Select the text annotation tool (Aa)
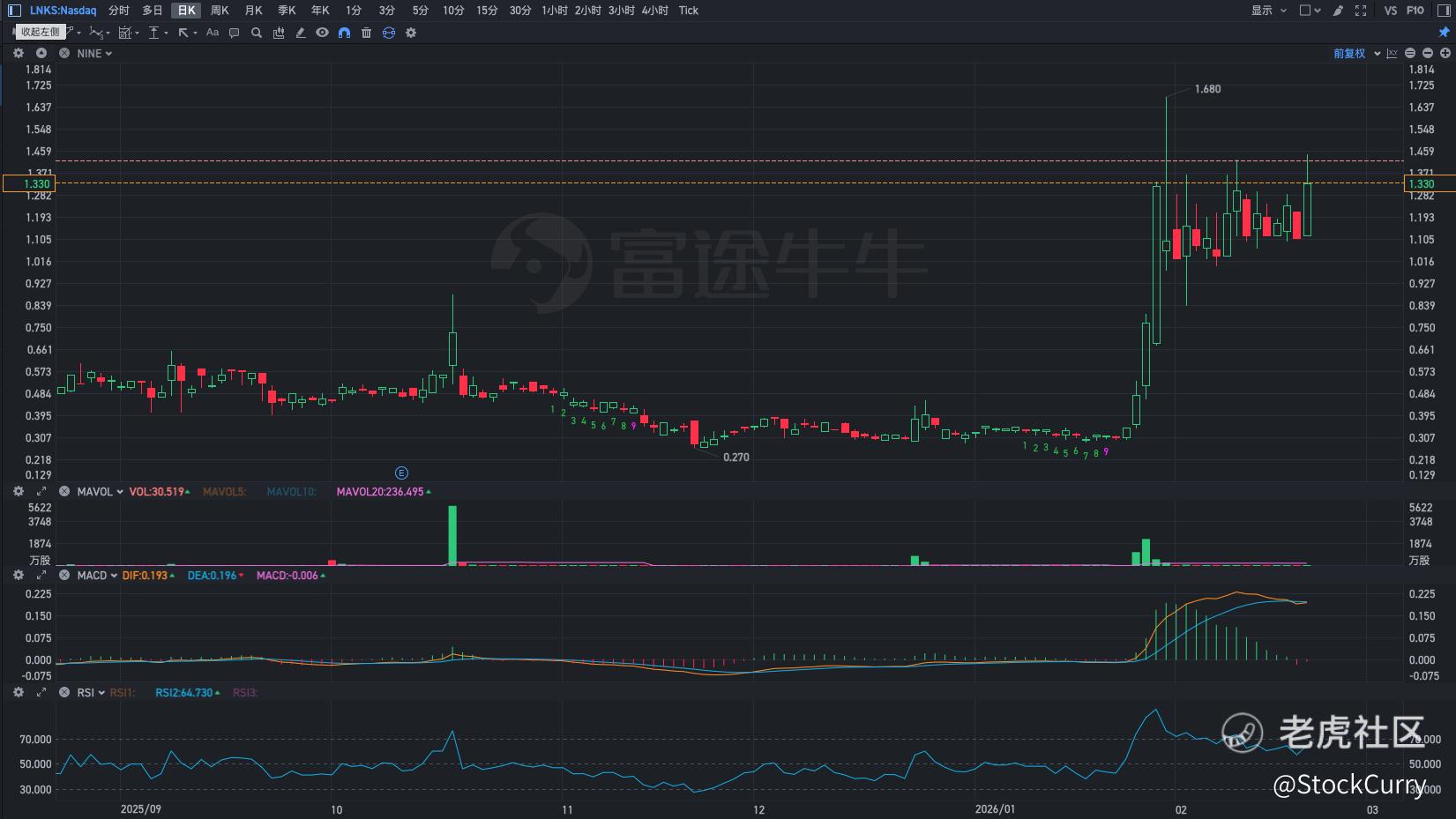Viewport: 1456px width, 819px height. pos(213,33)
